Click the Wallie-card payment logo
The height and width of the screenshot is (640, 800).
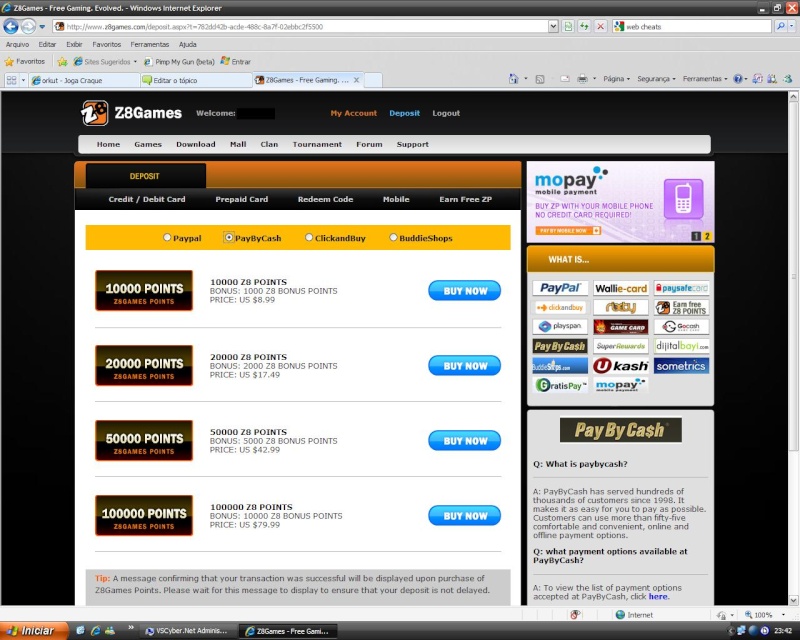click(x=621, y=288)
